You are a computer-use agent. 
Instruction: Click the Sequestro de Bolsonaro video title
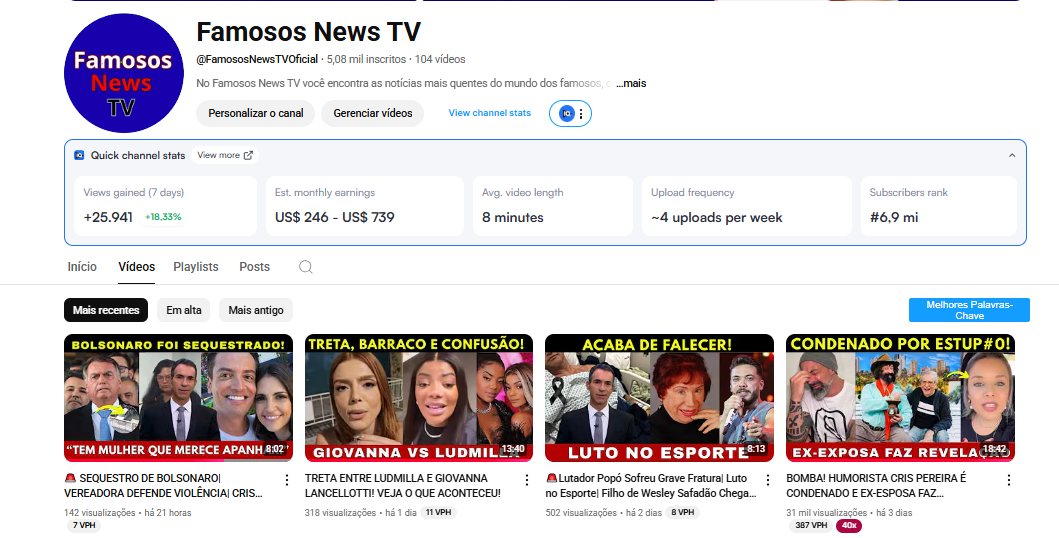[164, 486]
